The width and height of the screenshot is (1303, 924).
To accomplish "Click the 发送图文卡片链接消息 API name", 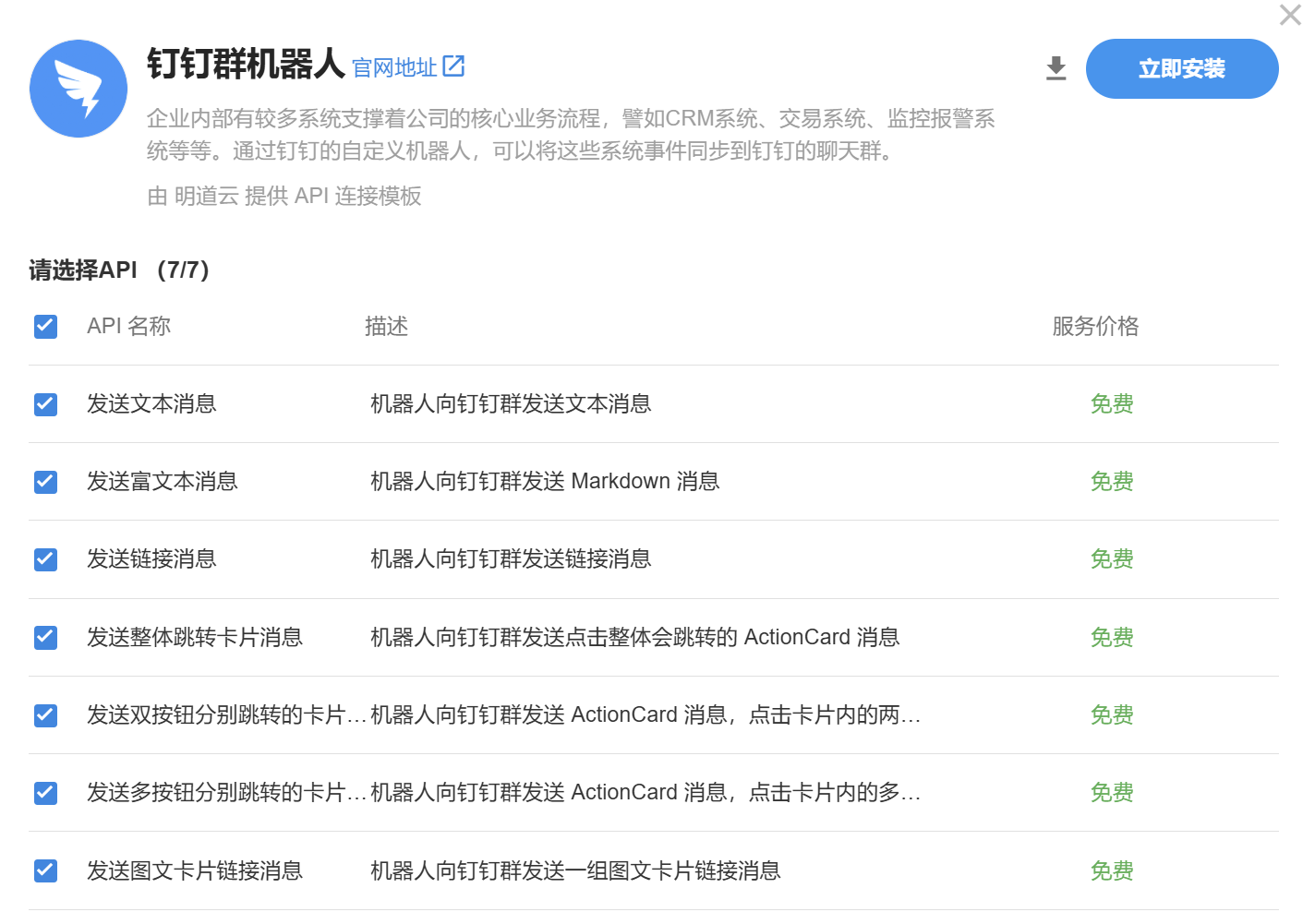I will pyautogui.click(x=195, y=870).
